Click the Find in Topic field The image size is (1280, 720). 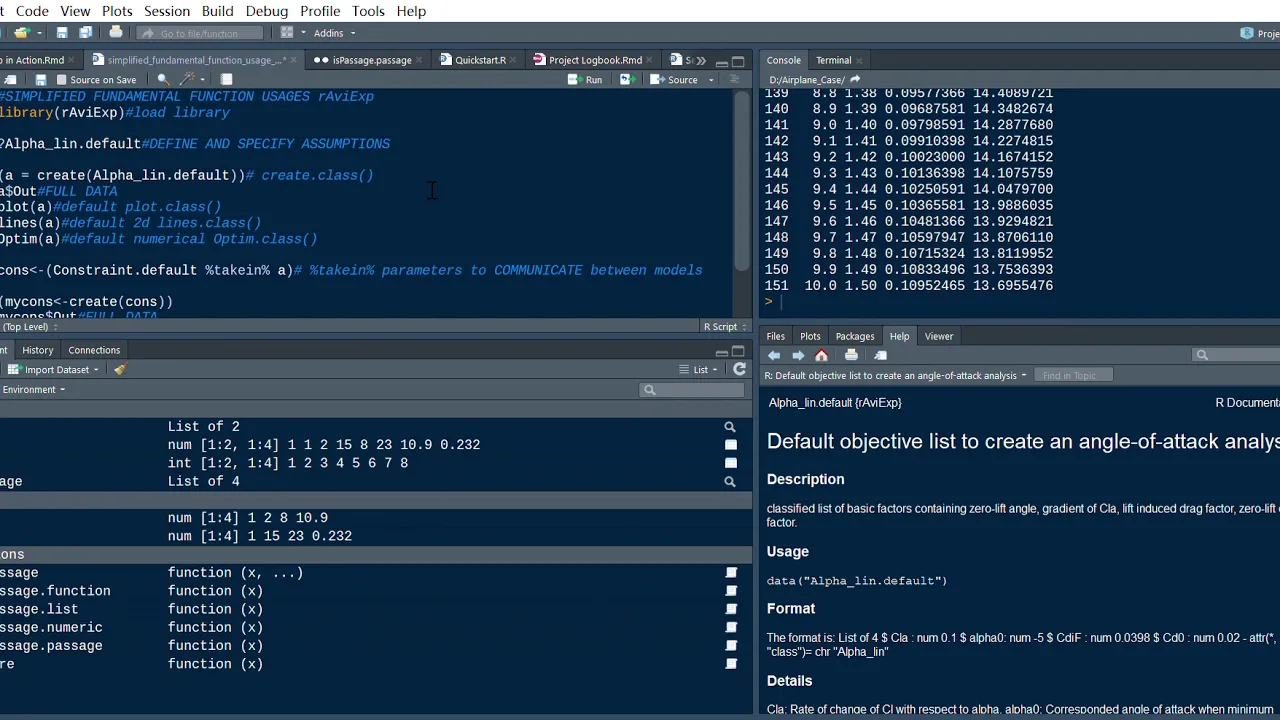[x=1075, y=376]
